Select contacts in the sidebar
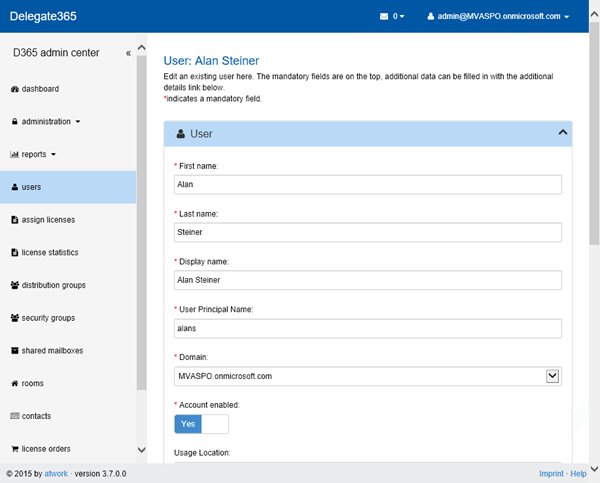The width and height of the screenshot is (600, 483). pyautogui.click(x=36, y=416)
